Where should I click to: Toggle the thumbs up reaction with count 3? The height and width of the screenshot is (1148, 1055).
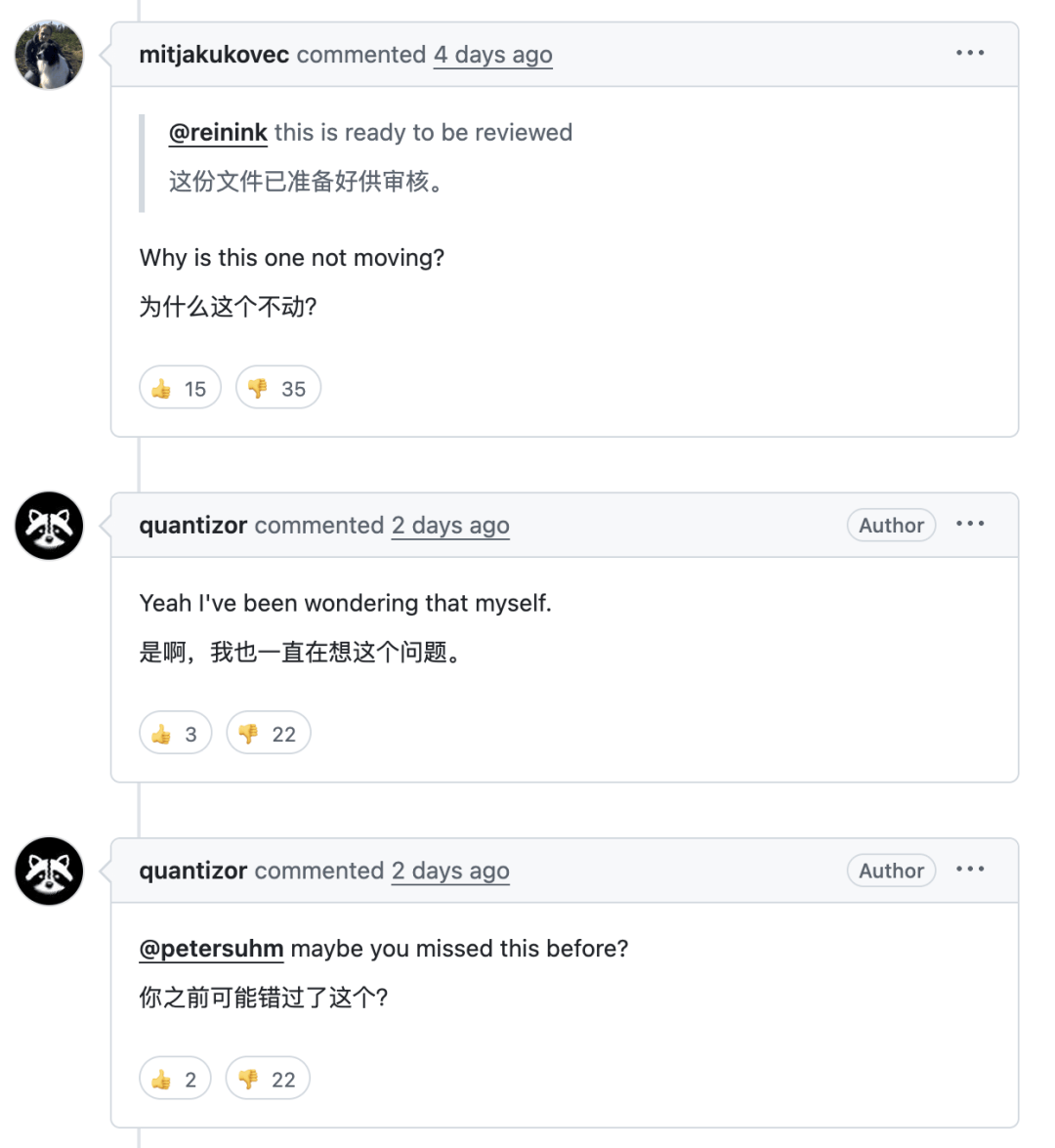pyautogui.click(x=175, y=732)
